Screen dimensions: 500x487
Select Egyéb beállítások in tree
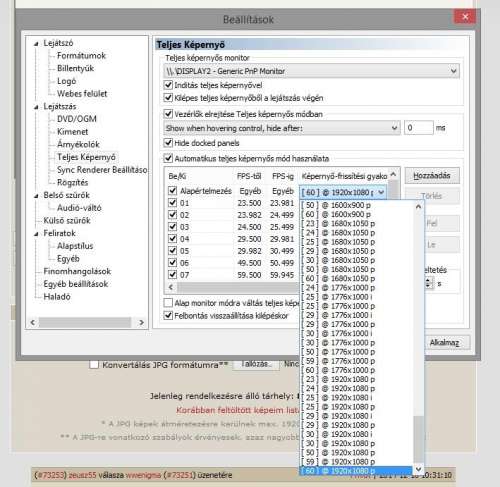(x=76, y=284)
